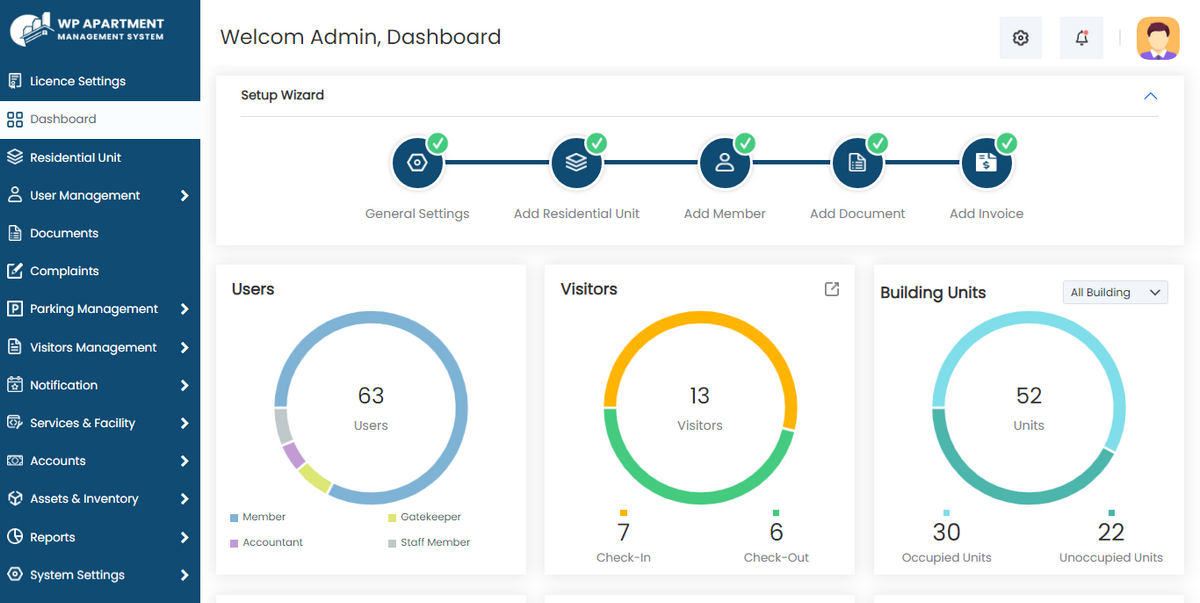This screenshot has height=603, width=1200.
Task: Click the WP Apartment Management System logo
Action: (87, 30)
